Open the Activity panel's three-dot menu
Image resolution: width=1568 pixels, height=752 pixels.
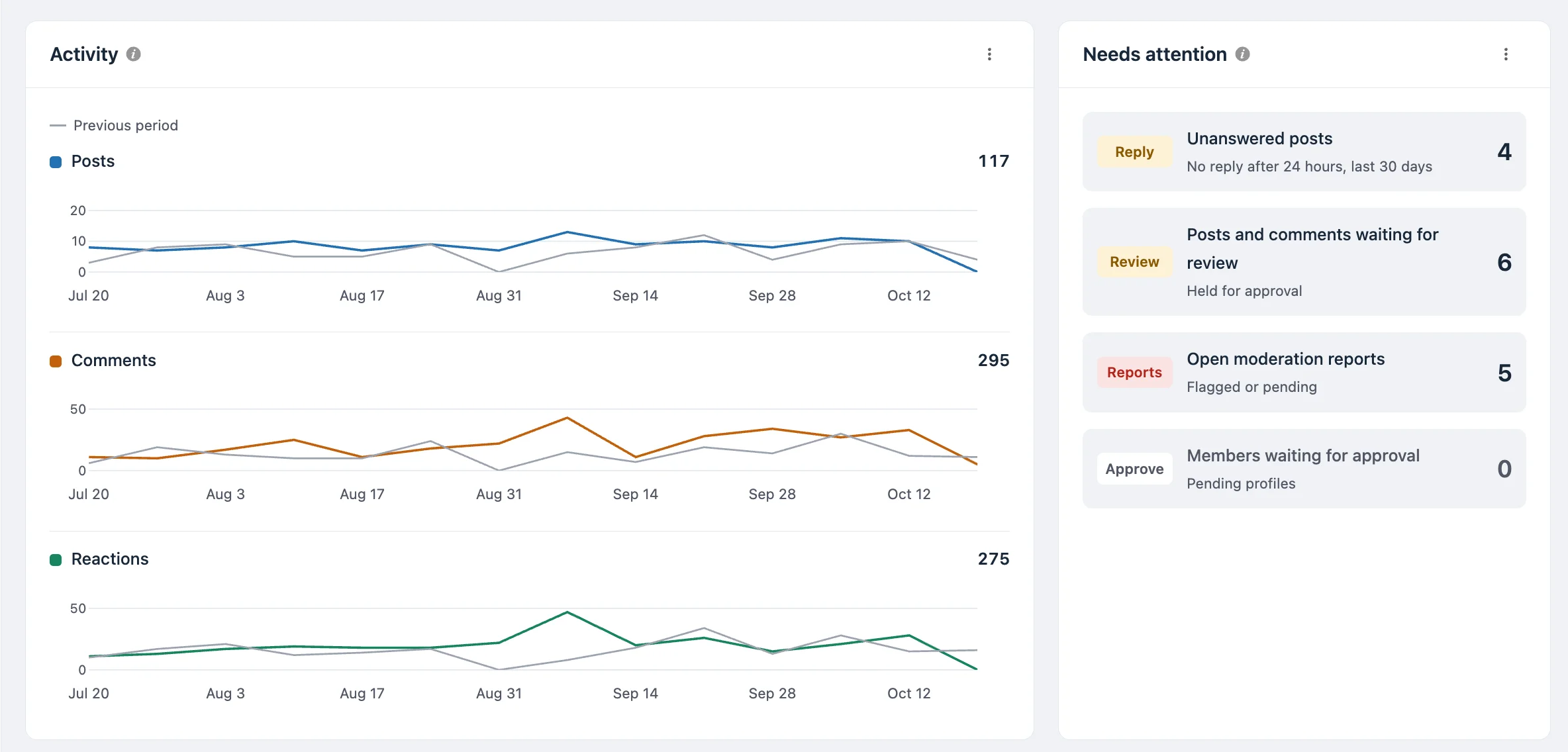click(989, 54)
